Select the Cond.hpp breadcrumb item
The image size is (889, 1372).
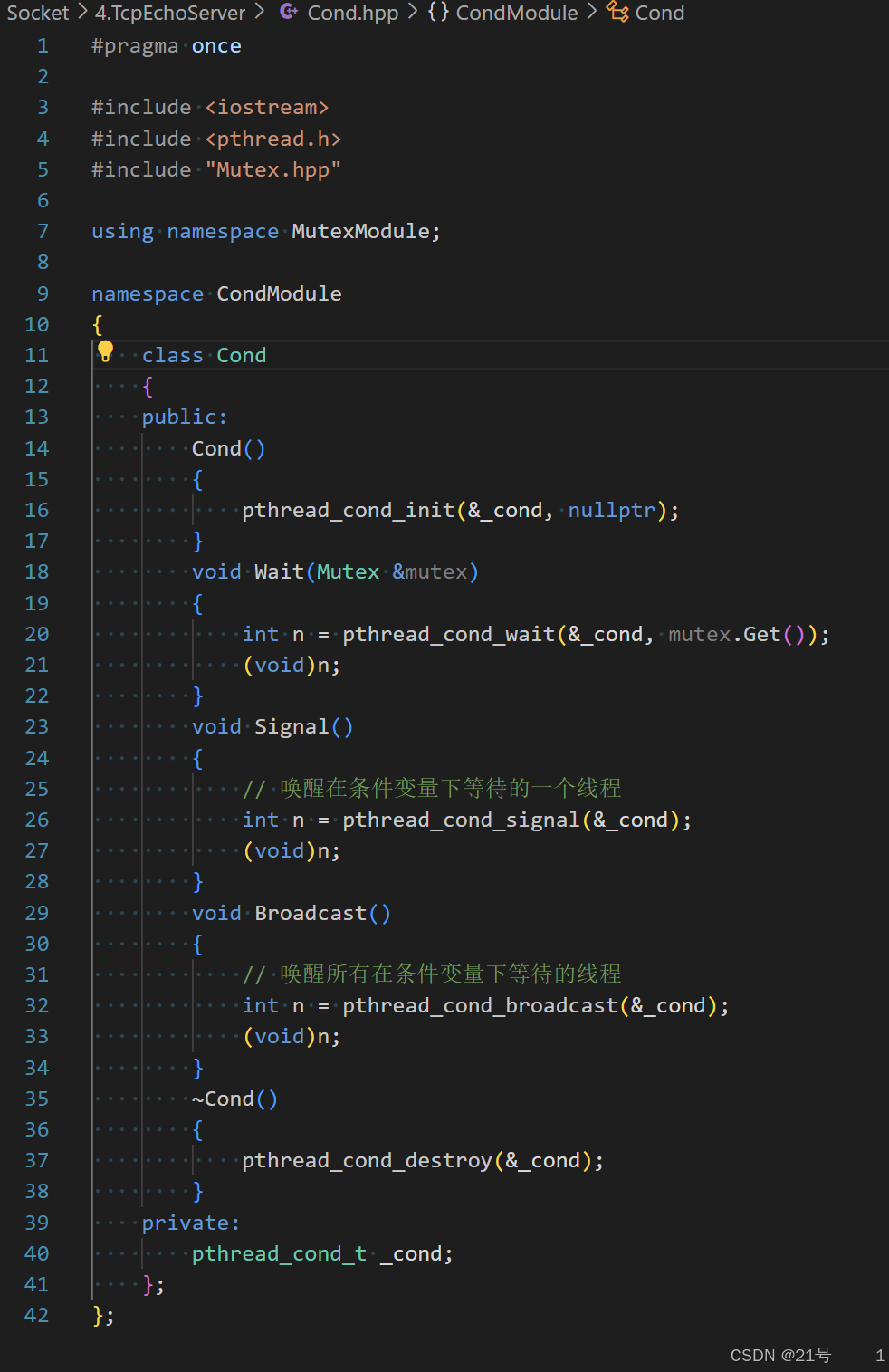[353, 13]
